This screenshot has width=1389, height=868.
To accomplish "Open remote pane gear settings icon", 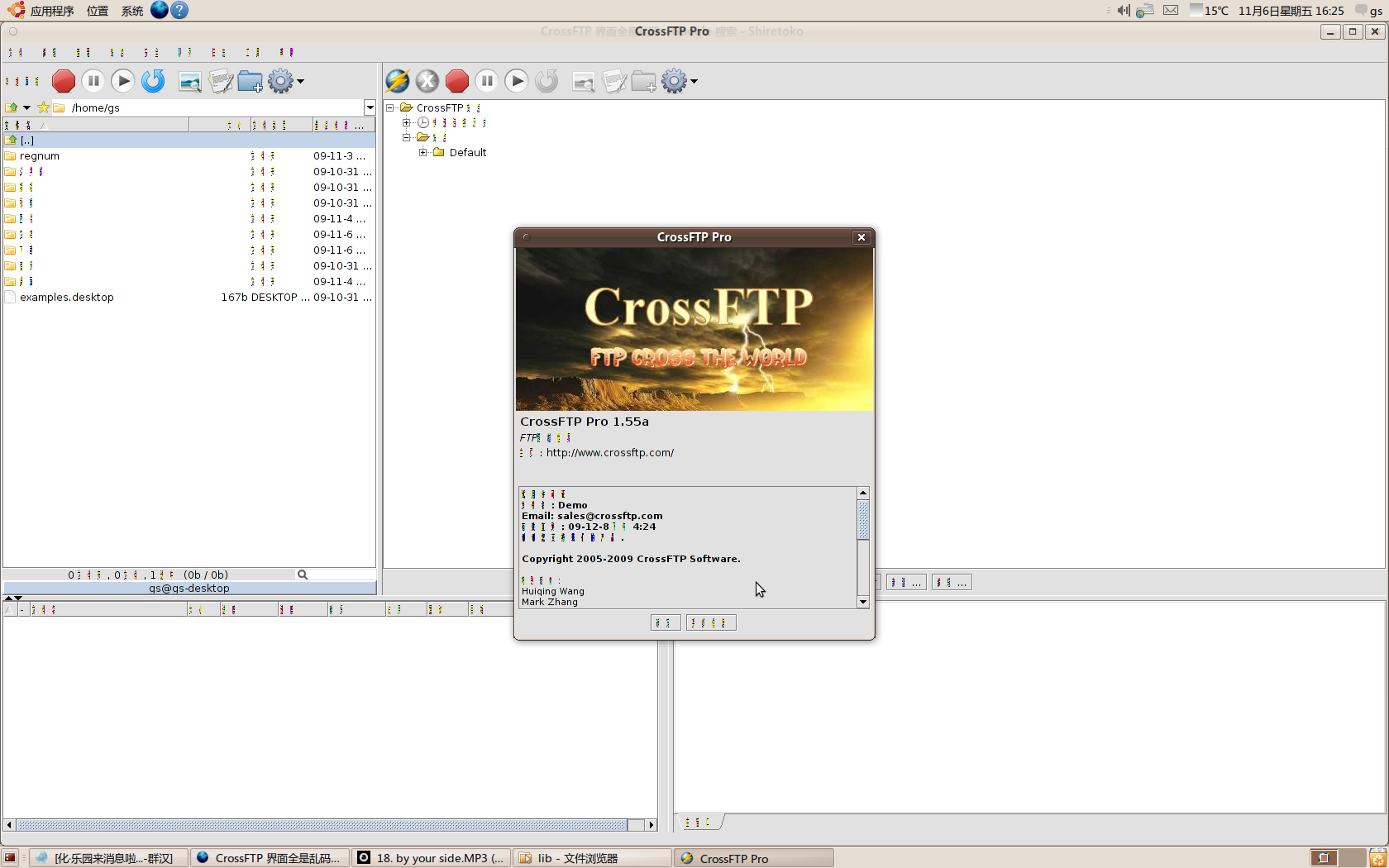I will pyautogui.click(x=674, y=81).
